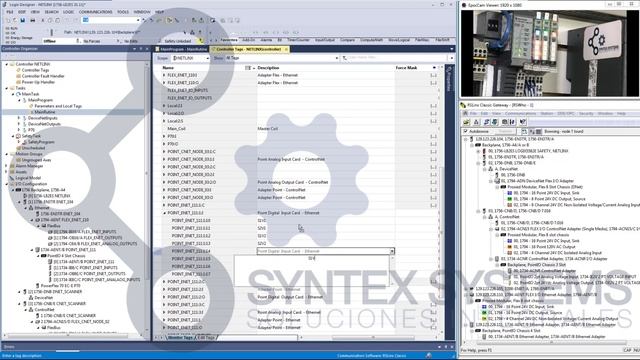The height and width of the screenshot is (360, 640).
Task: Open the description dropdown arrow for POINT_ENET_111:1:I.4
Action: (x=392, y=251)
